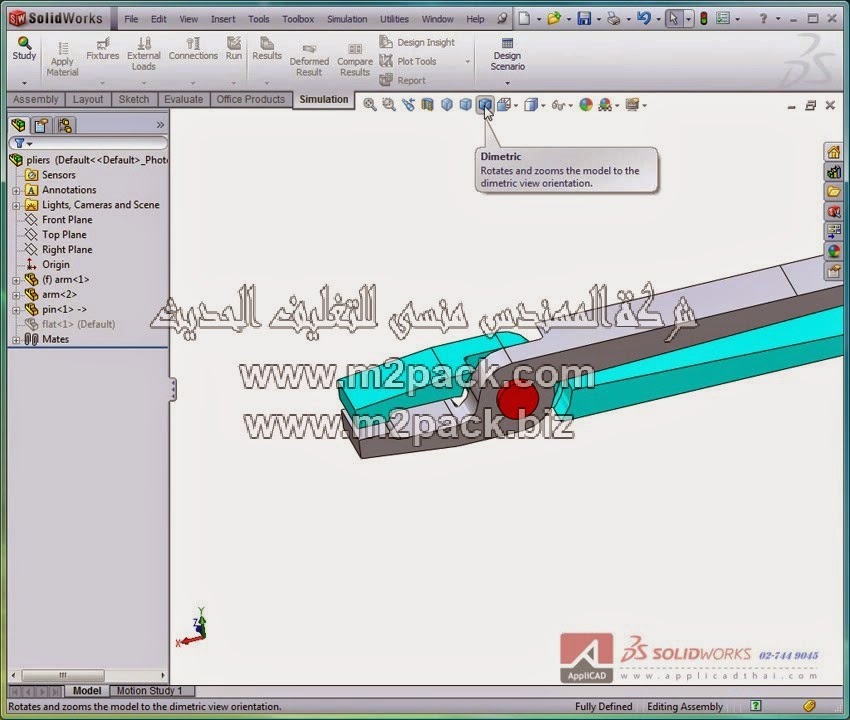Click the Display Style cube icon
The height and width of the screenshot is (720, 850).
point(531,105)
